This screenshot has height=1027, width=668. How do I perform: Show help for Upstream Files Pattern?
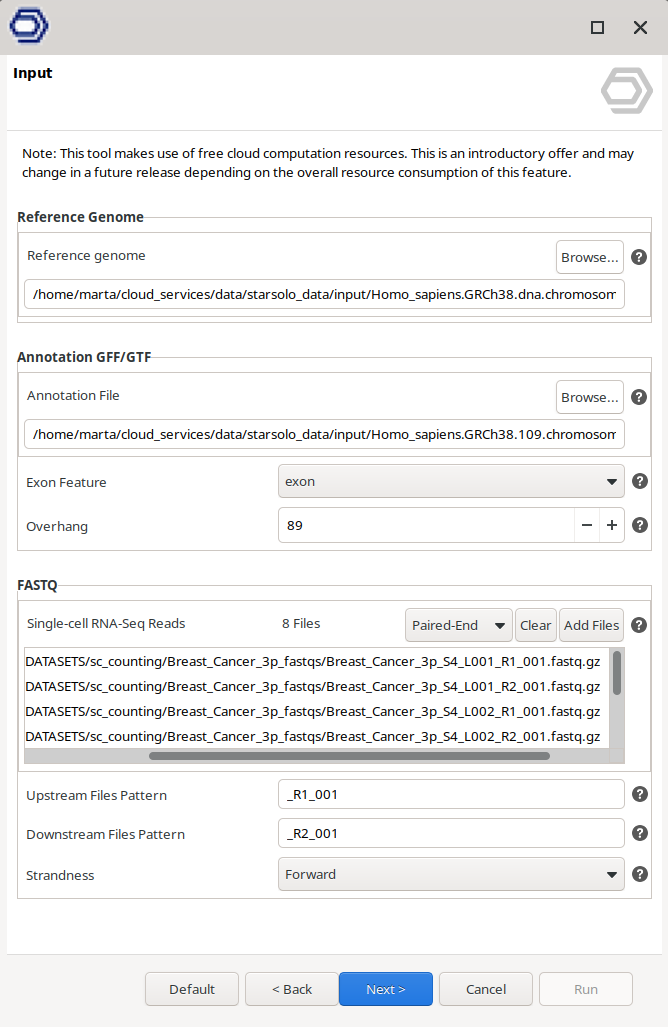(x=639, y=795)
